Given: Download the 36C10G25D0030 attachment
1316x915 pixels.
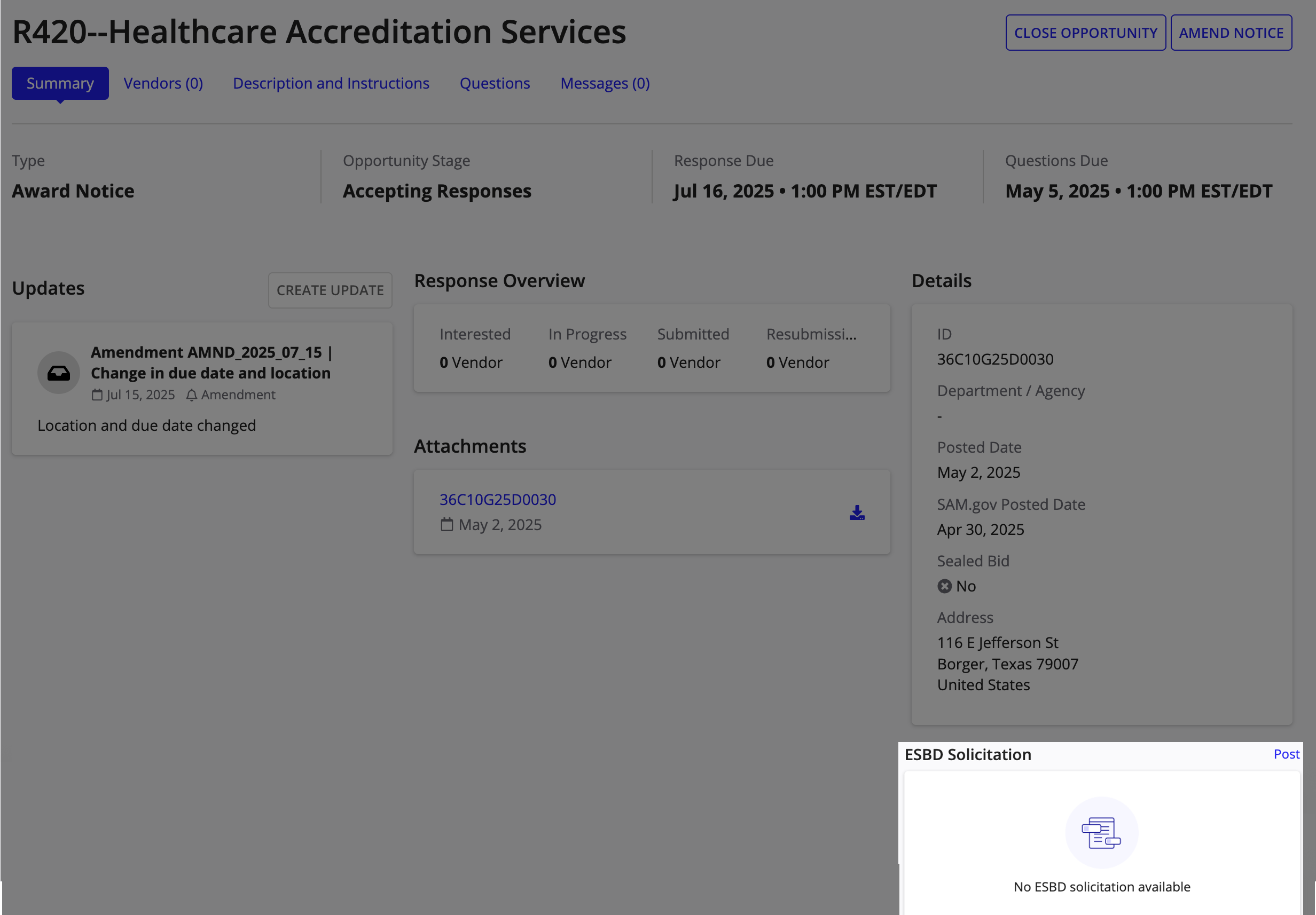Looking at the screenshot, I should pos(856,512).
